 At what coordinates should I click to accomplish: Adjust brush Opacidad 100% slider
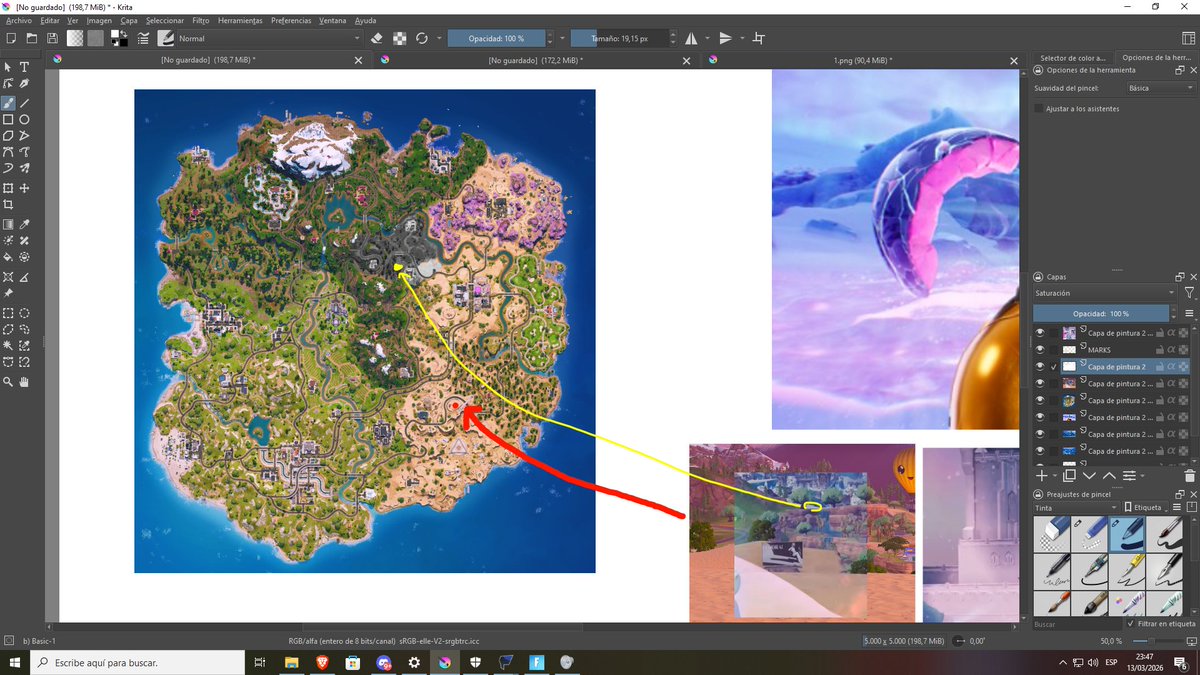(498, 38)
